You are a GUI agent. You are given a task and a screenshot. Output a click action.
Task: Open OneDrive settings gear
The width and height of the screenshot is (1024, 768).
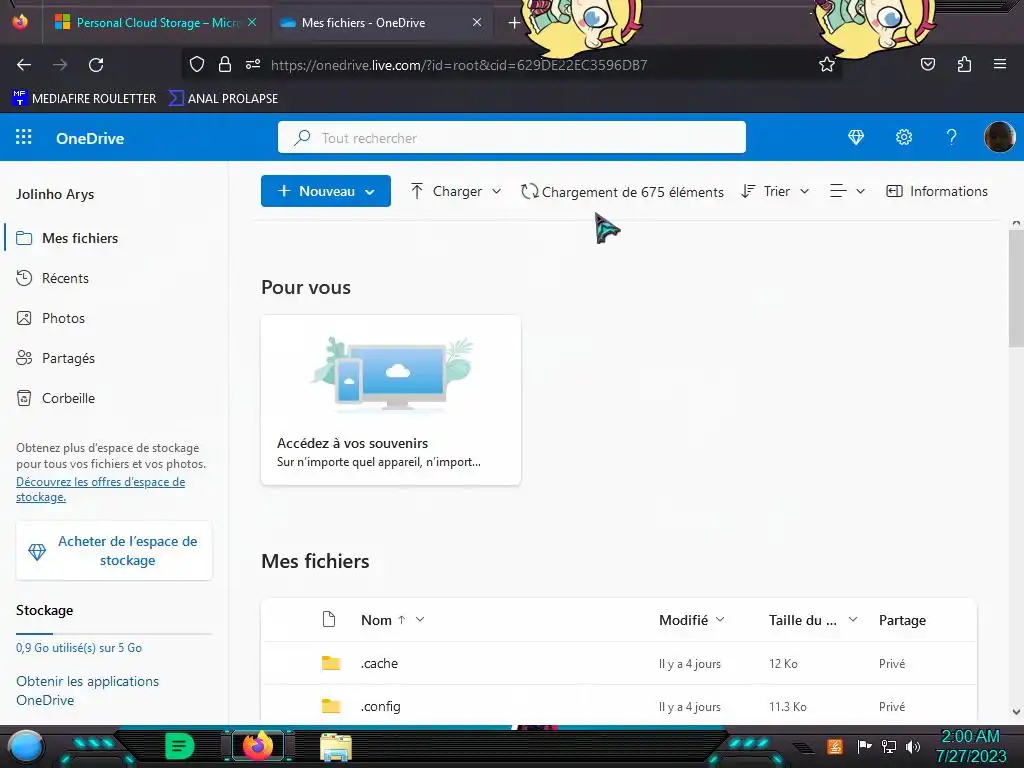pyautogui.click(x=904, y=137)
